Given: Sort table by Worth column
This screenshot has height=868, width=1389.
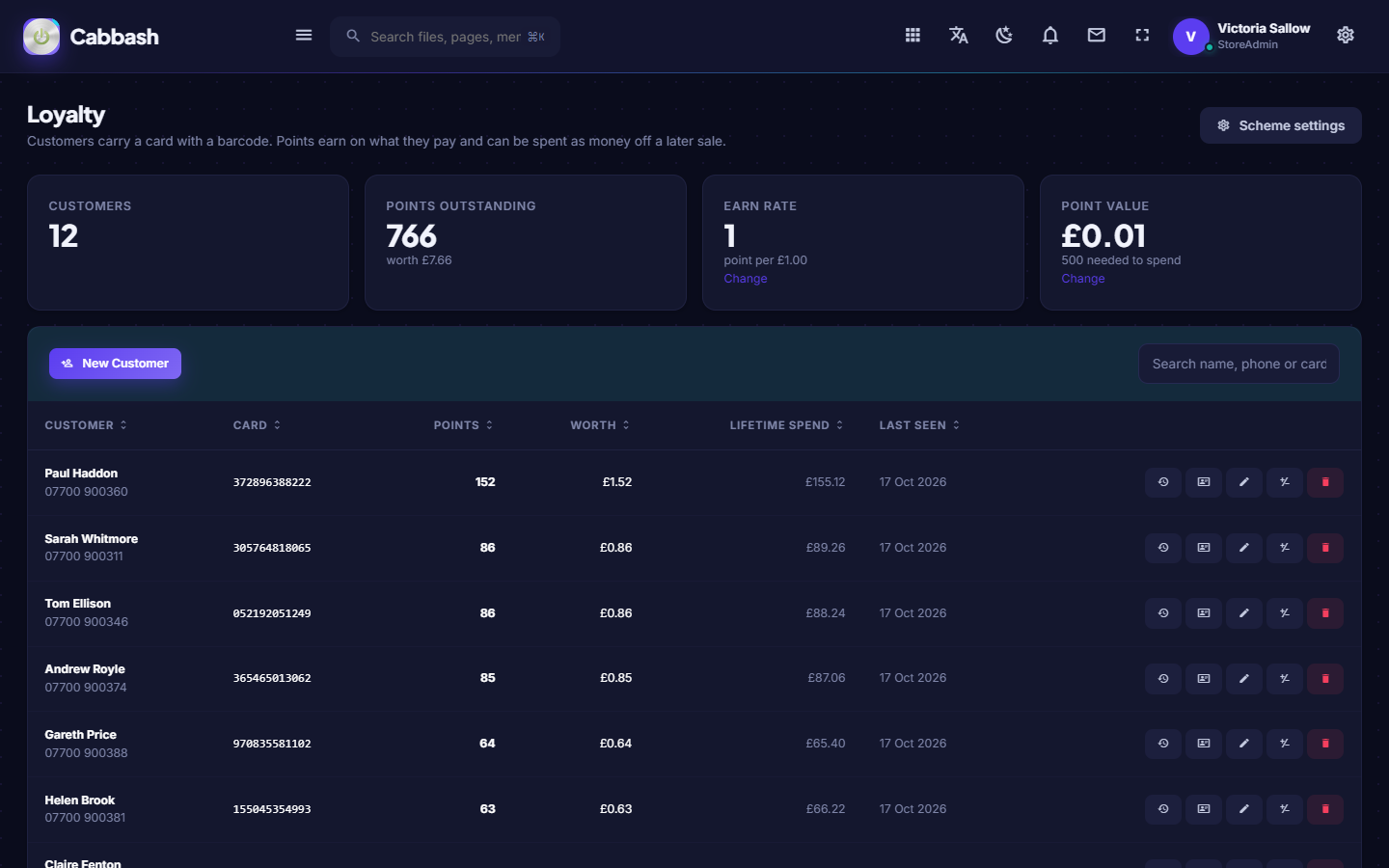Looking at the screenshot, I should [600, 425].
